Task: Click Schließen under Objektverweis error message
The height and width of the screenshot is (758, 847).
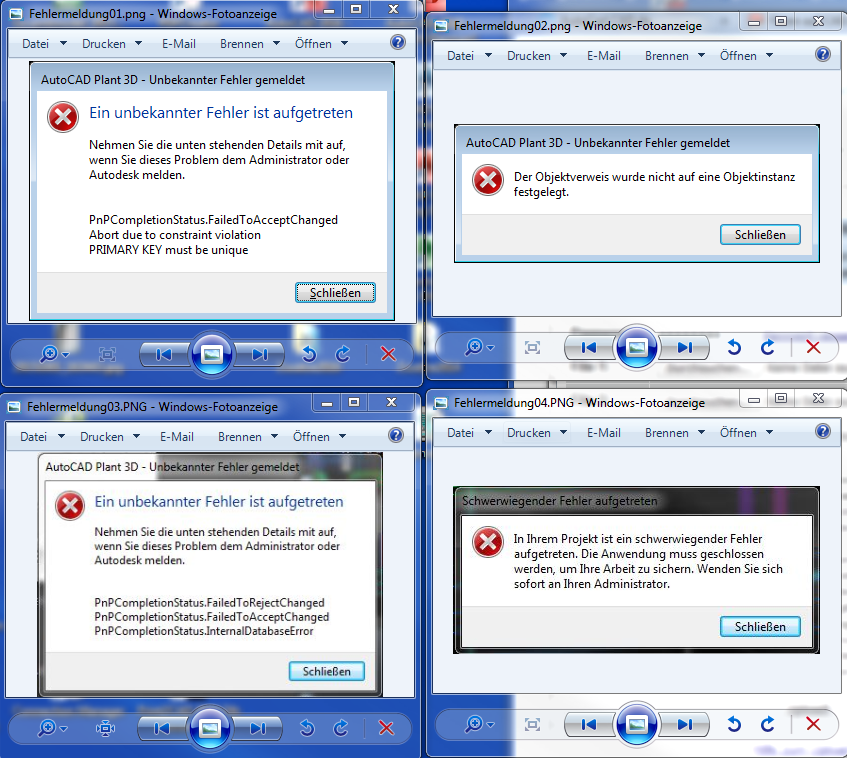Action: pos(760,234)
